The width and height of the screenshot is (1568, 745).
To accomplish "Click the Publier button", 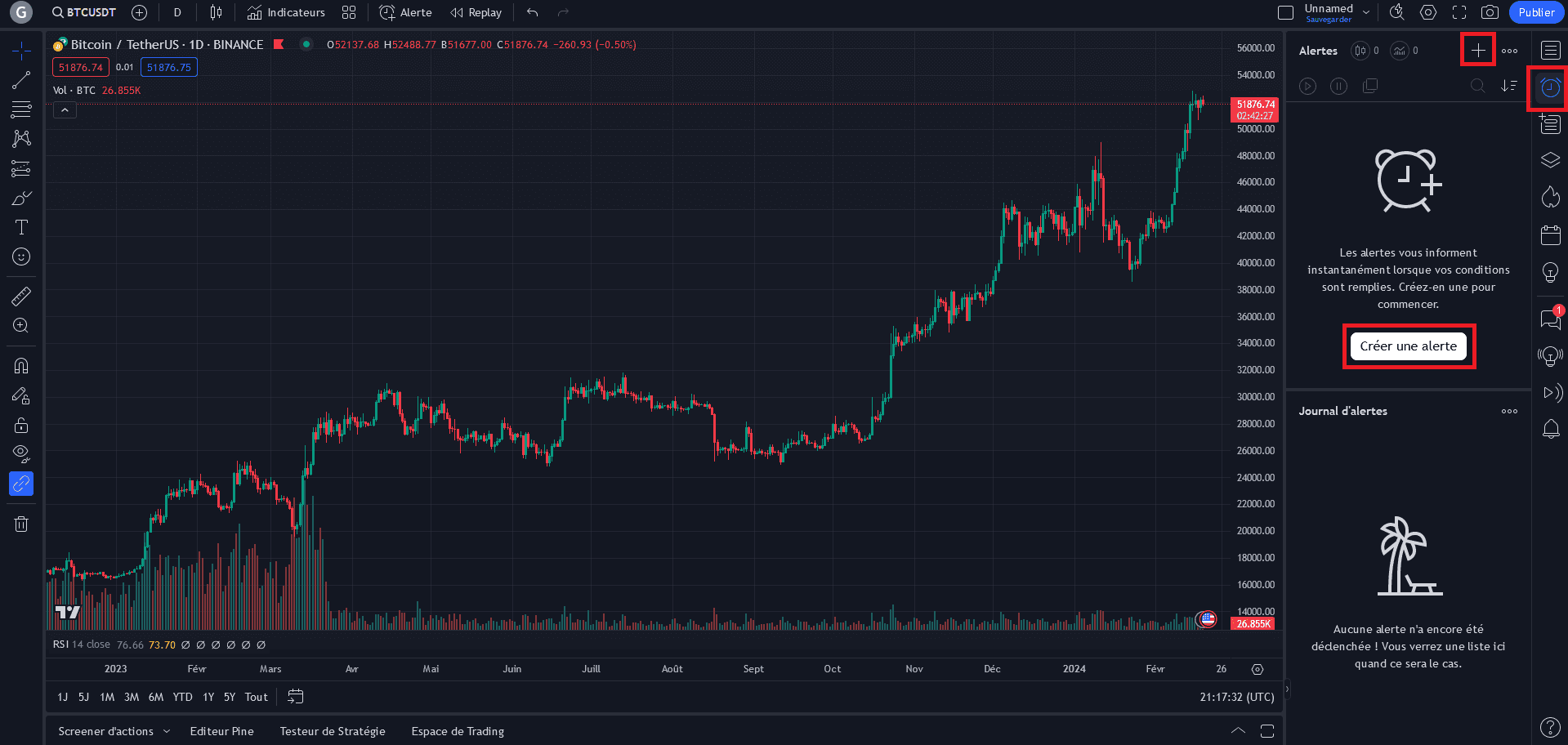I will tap(1536, 12).
